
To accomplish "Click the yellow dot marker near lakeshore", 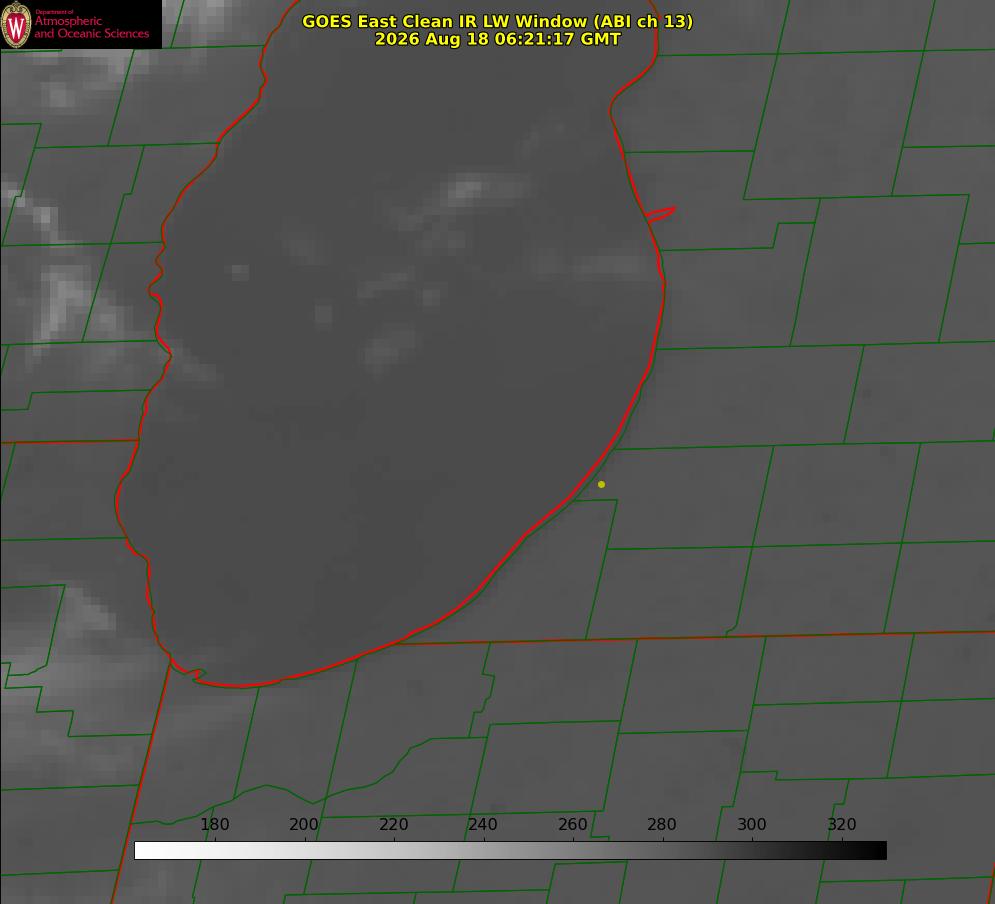I will pyautogui.click(x=602, y=484).
